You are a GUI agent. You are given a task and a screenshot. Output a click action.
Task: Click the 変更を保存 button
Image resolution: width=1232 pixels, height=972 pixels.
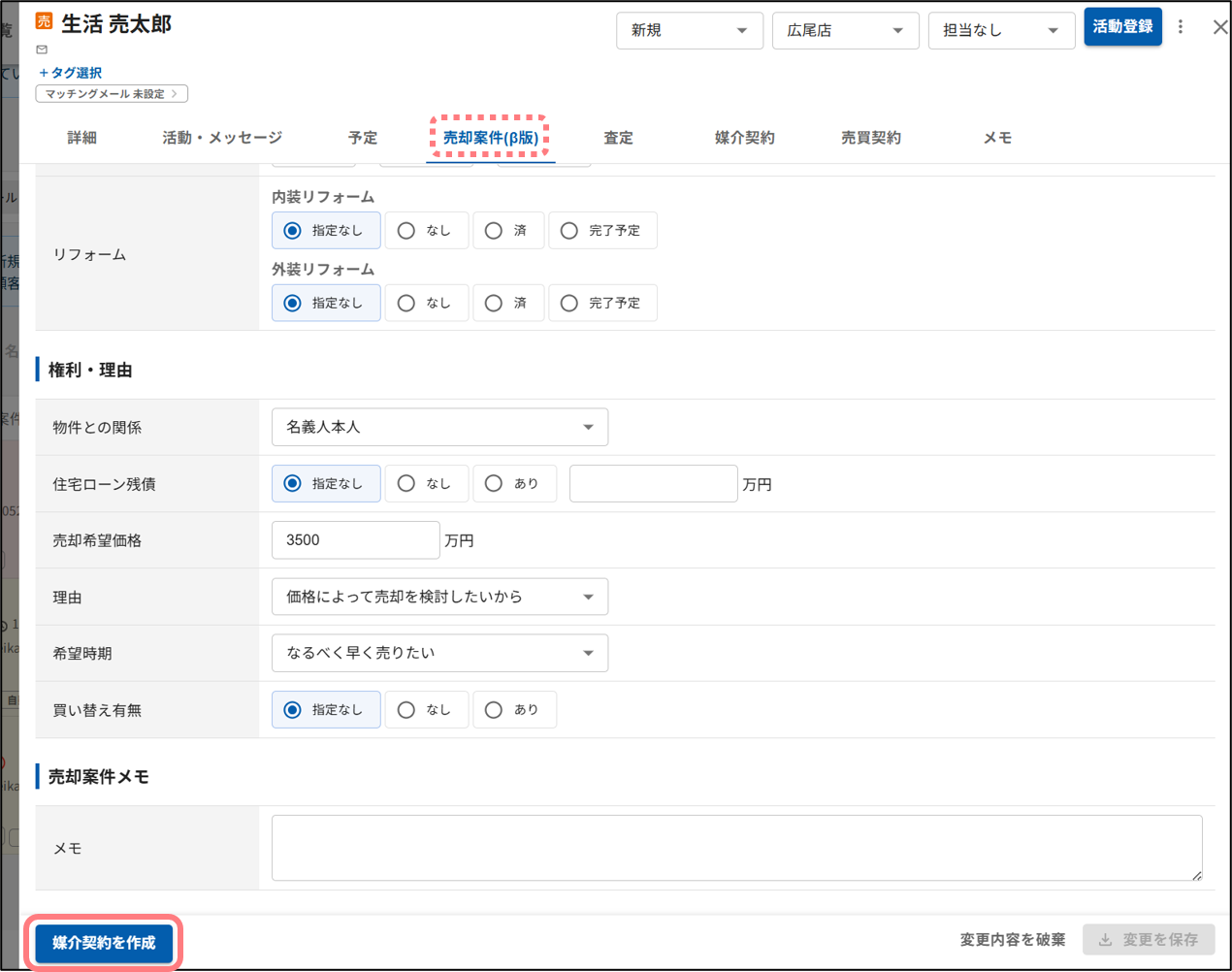coord(1149,940)
